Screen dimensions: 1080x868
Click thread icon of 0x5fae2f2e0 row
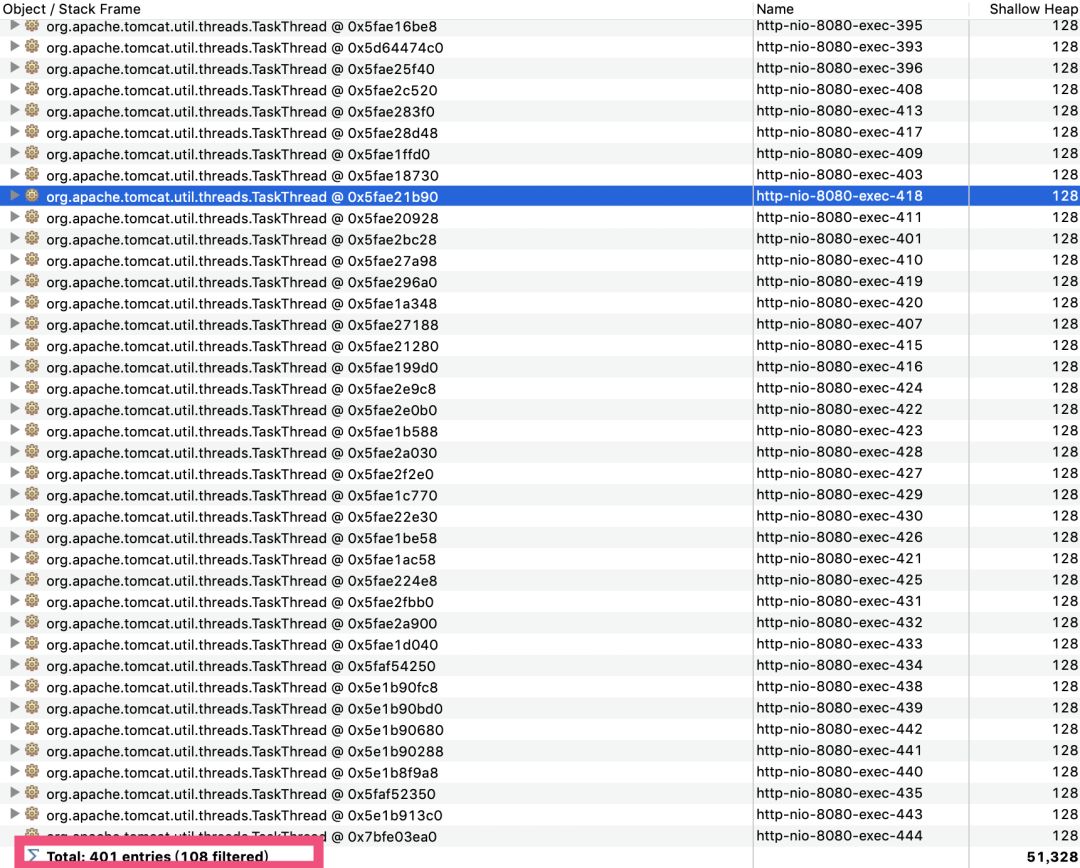[x=32, y=474]
